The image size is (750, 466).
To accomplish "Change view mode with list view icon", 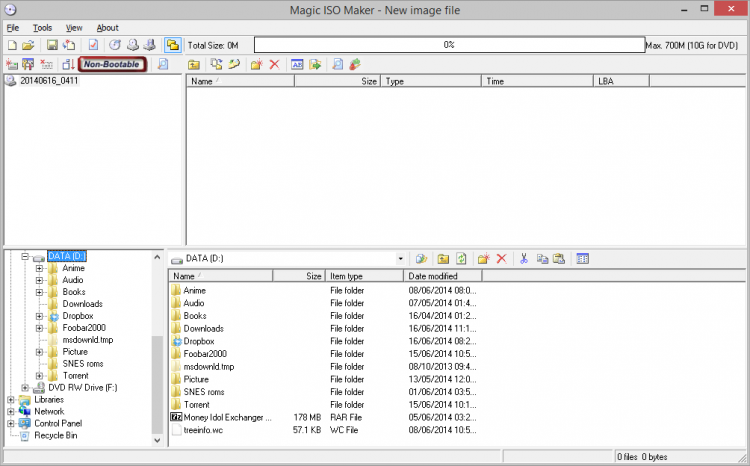I will click(x=582, y=259).
